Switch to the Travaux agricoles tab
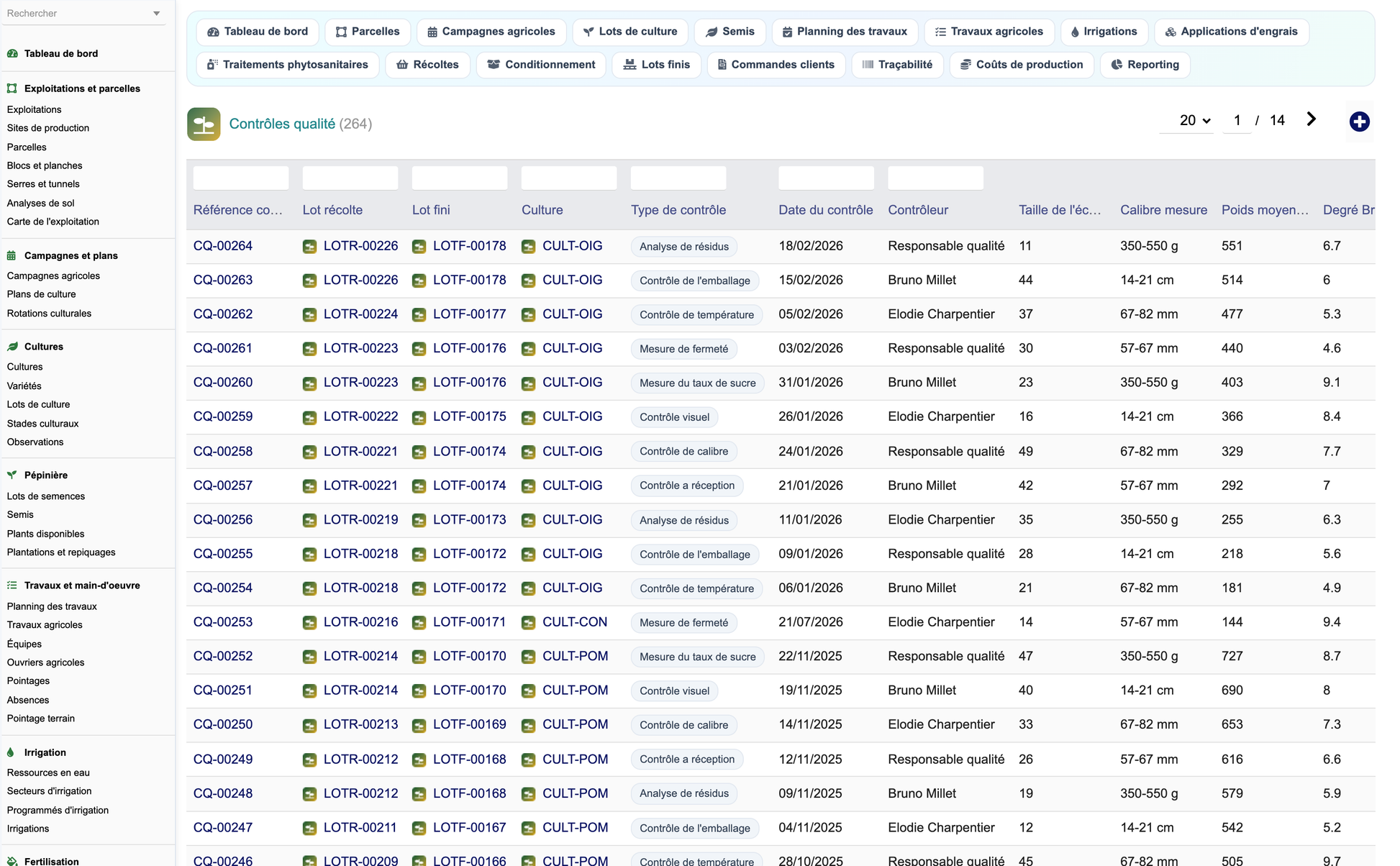Screen dimensions: 1400x866 (x=989, y=32)
